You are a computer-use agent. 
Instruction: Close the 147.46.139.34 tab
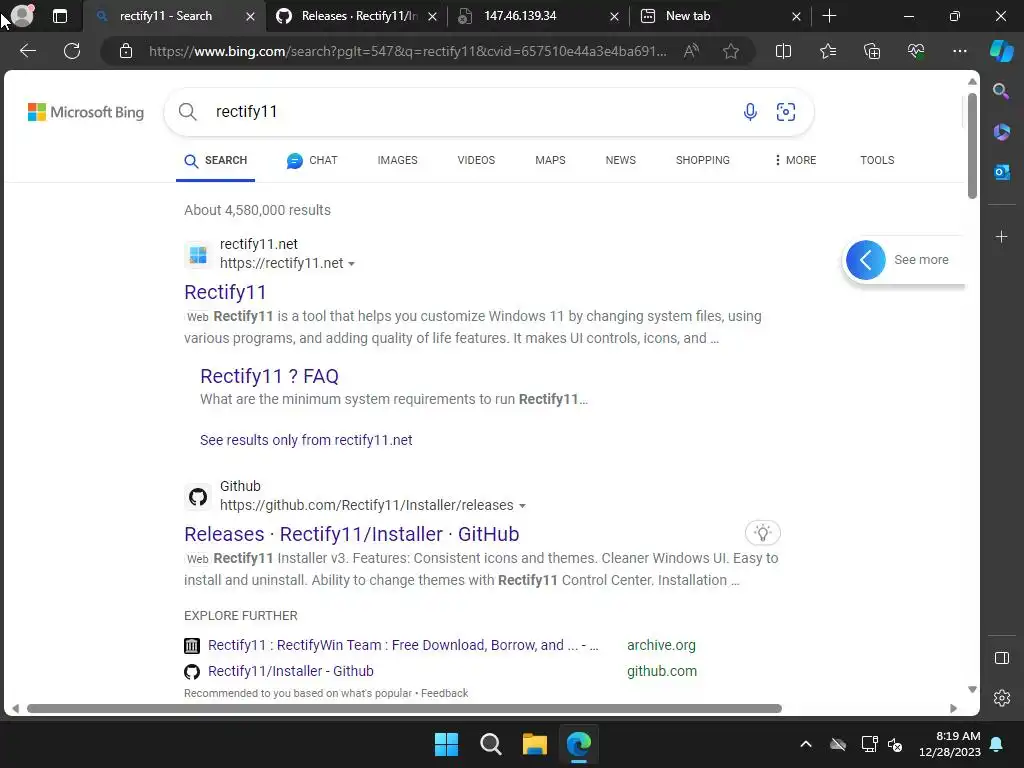pos(614,17)
